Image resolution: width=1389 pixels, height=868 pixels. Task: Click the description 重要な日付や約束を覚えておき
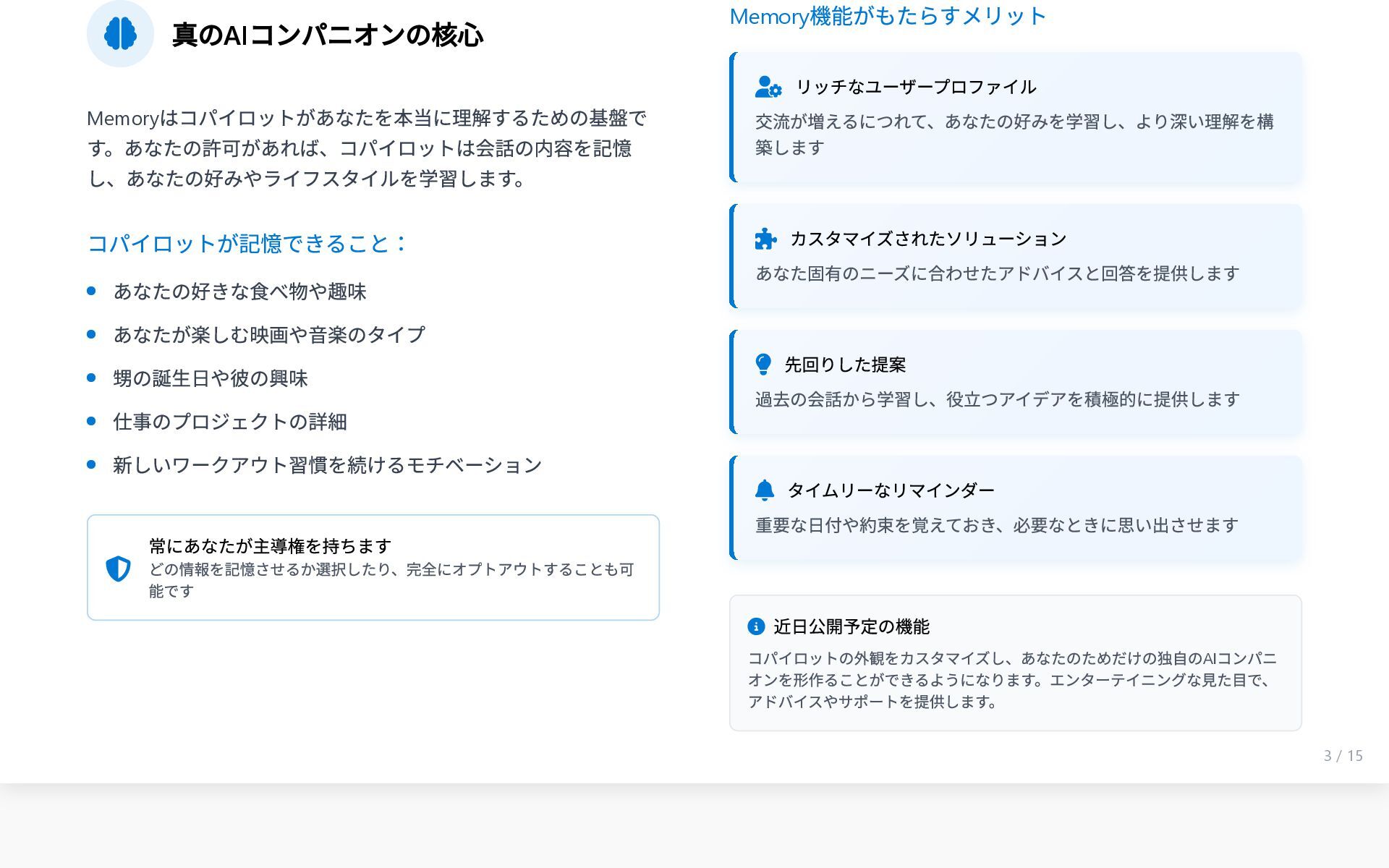click(x=997, y=525)
